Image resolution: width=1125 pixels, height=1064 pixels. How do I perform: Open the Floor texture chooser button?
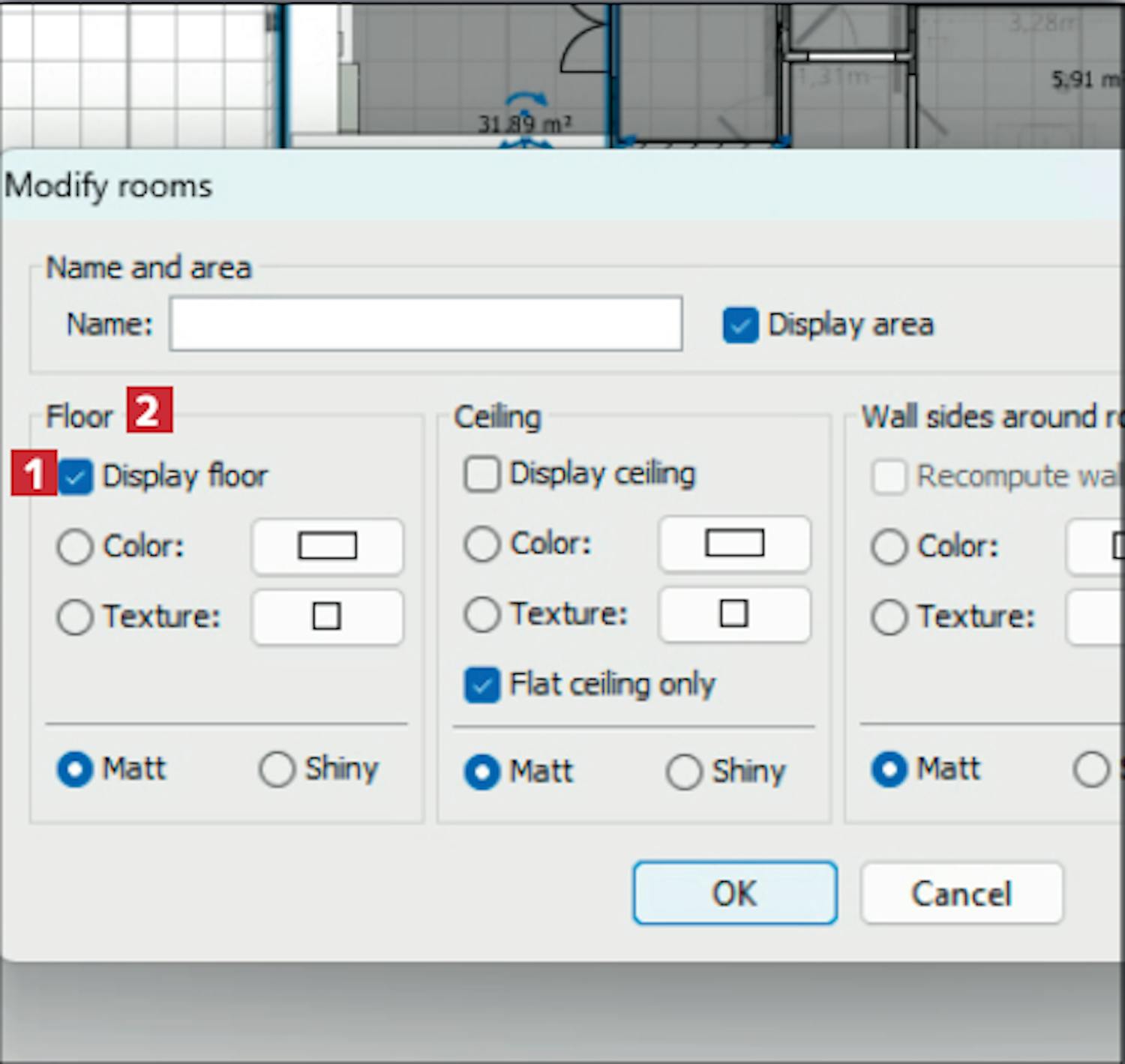pos(327,617)
